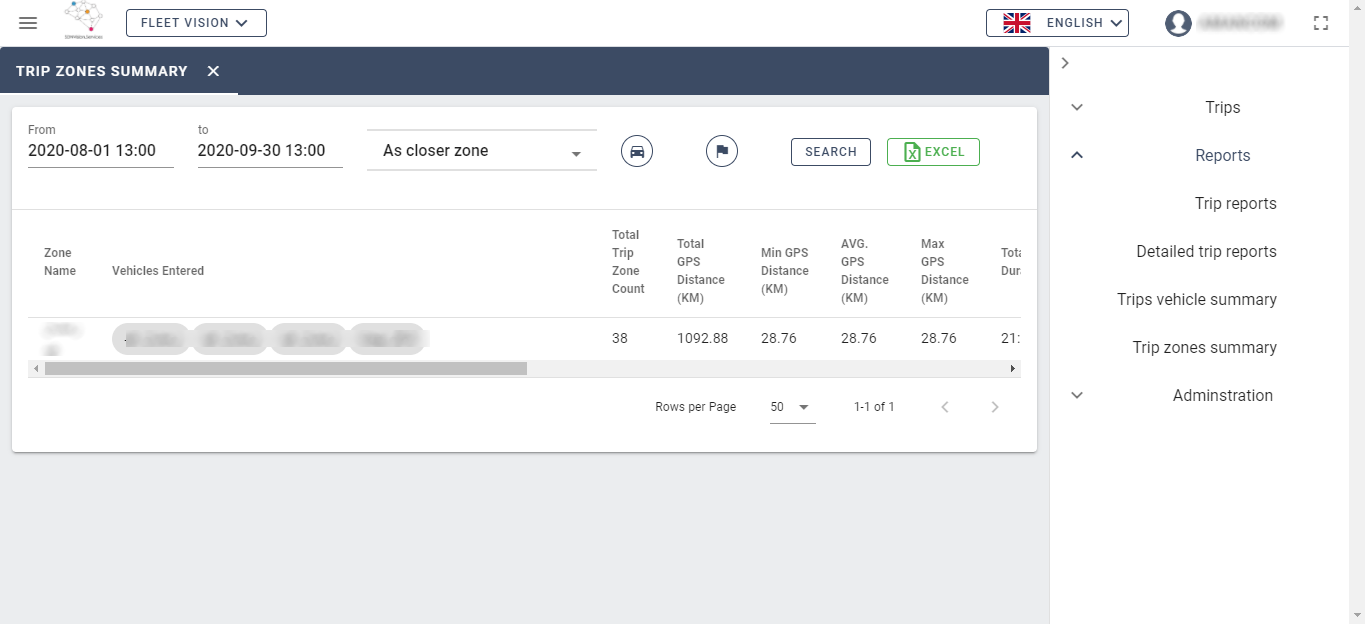Select the Trip Zones Summary tab
This screenshot has width=1365, height=624.
click(102, 71)
